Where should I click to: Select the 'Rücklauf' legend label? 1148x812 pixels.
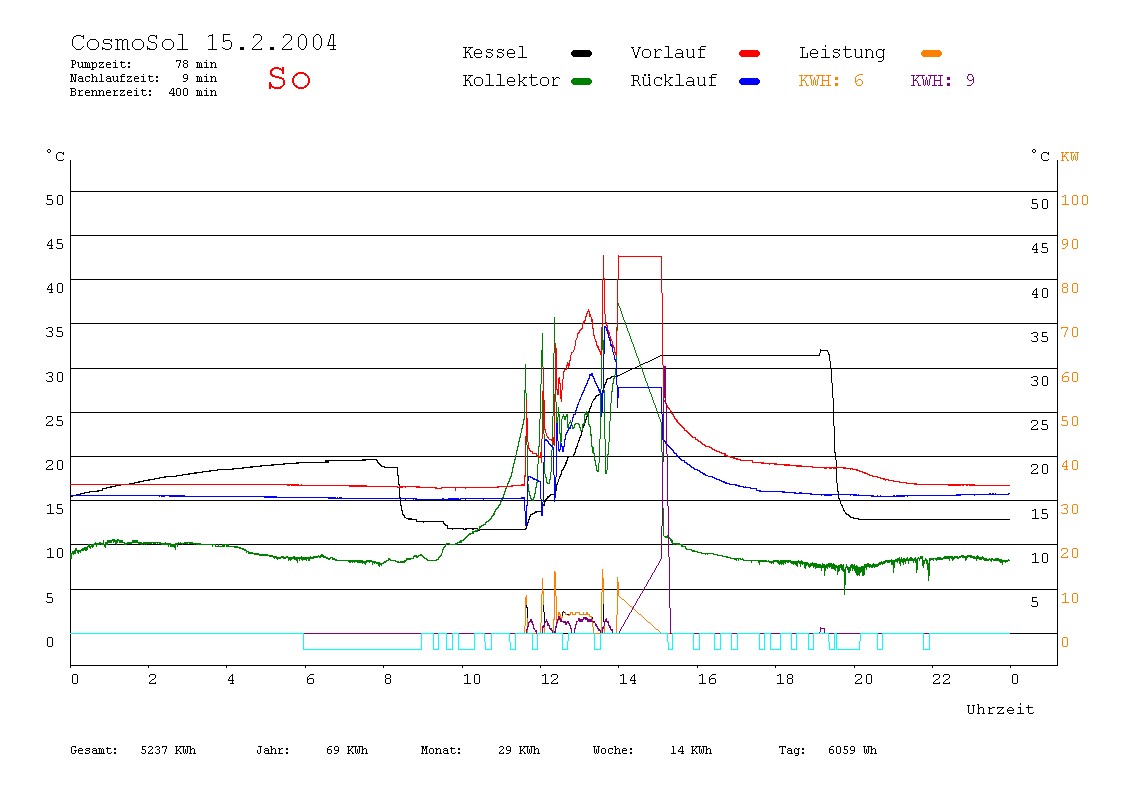pyautogui.click(x=674, y=81)
